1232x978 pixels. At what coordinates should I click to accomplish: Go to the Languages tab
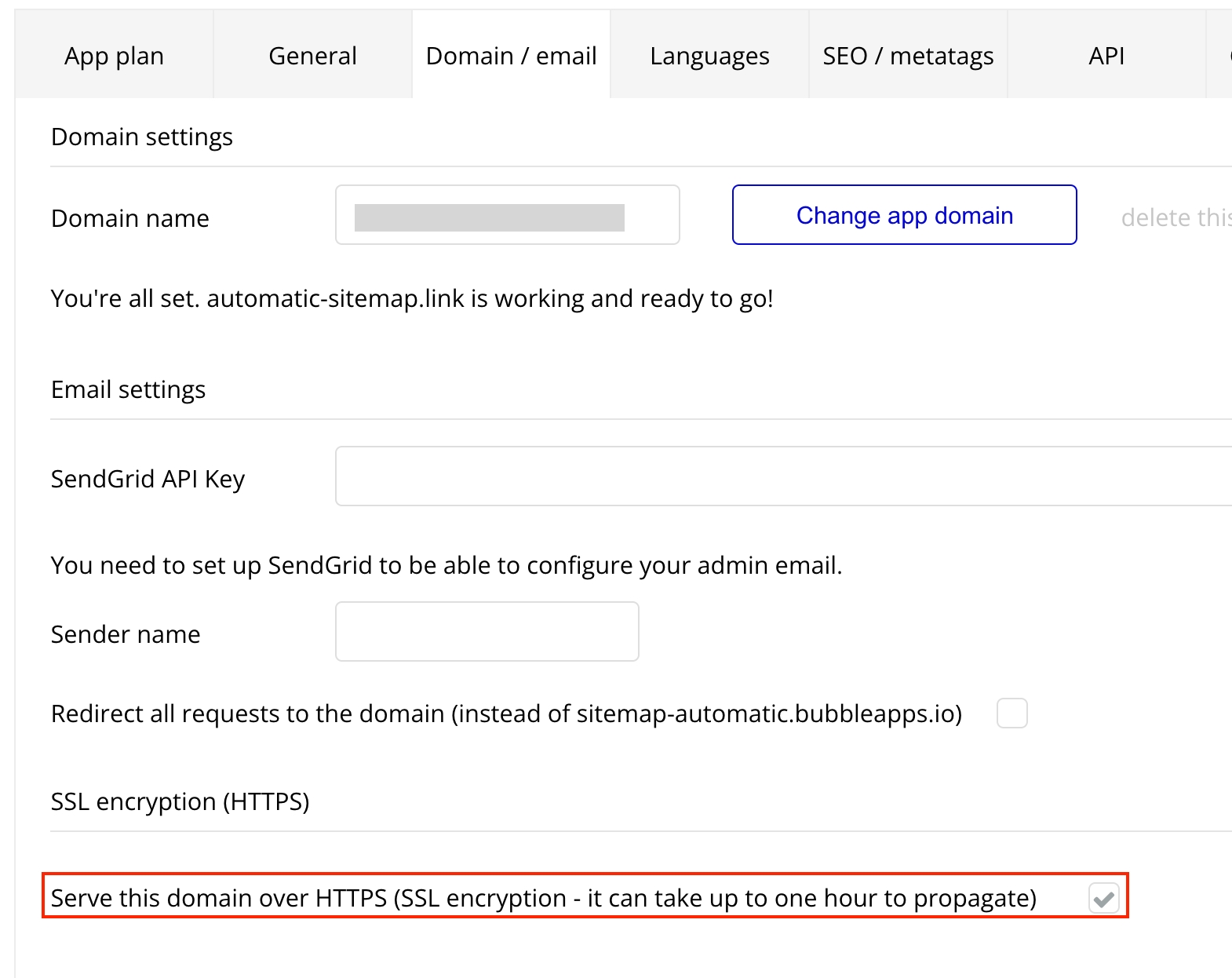(x=709, y=56)
